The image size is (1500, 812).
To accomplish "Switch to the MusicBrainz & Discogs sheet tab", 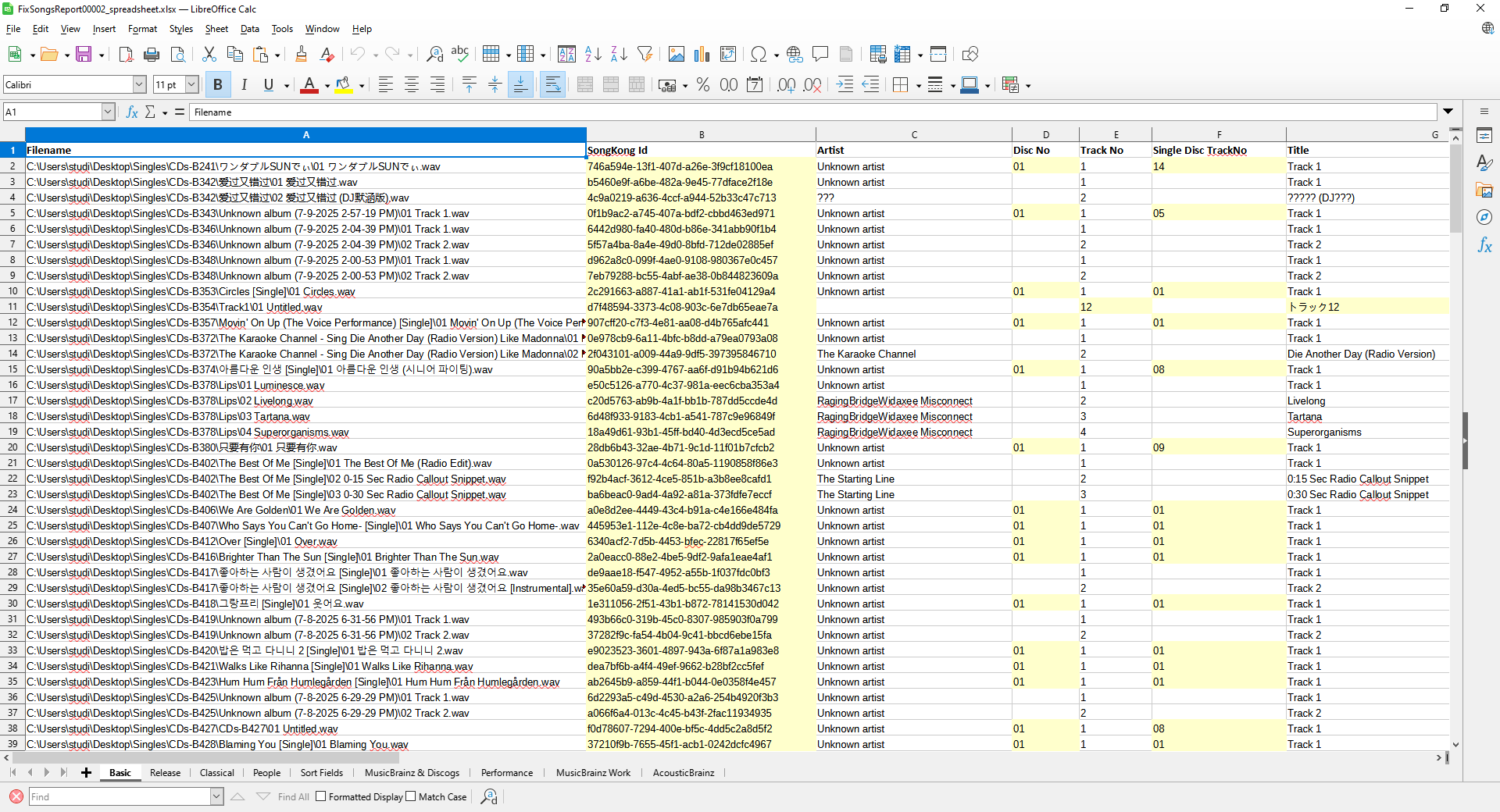I will (412, 773).
